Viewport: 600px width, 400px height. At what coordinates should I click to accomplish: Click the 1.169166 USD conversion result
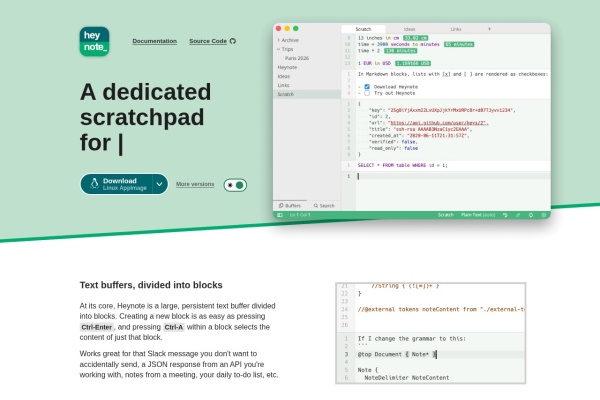(x=413, y=63)
